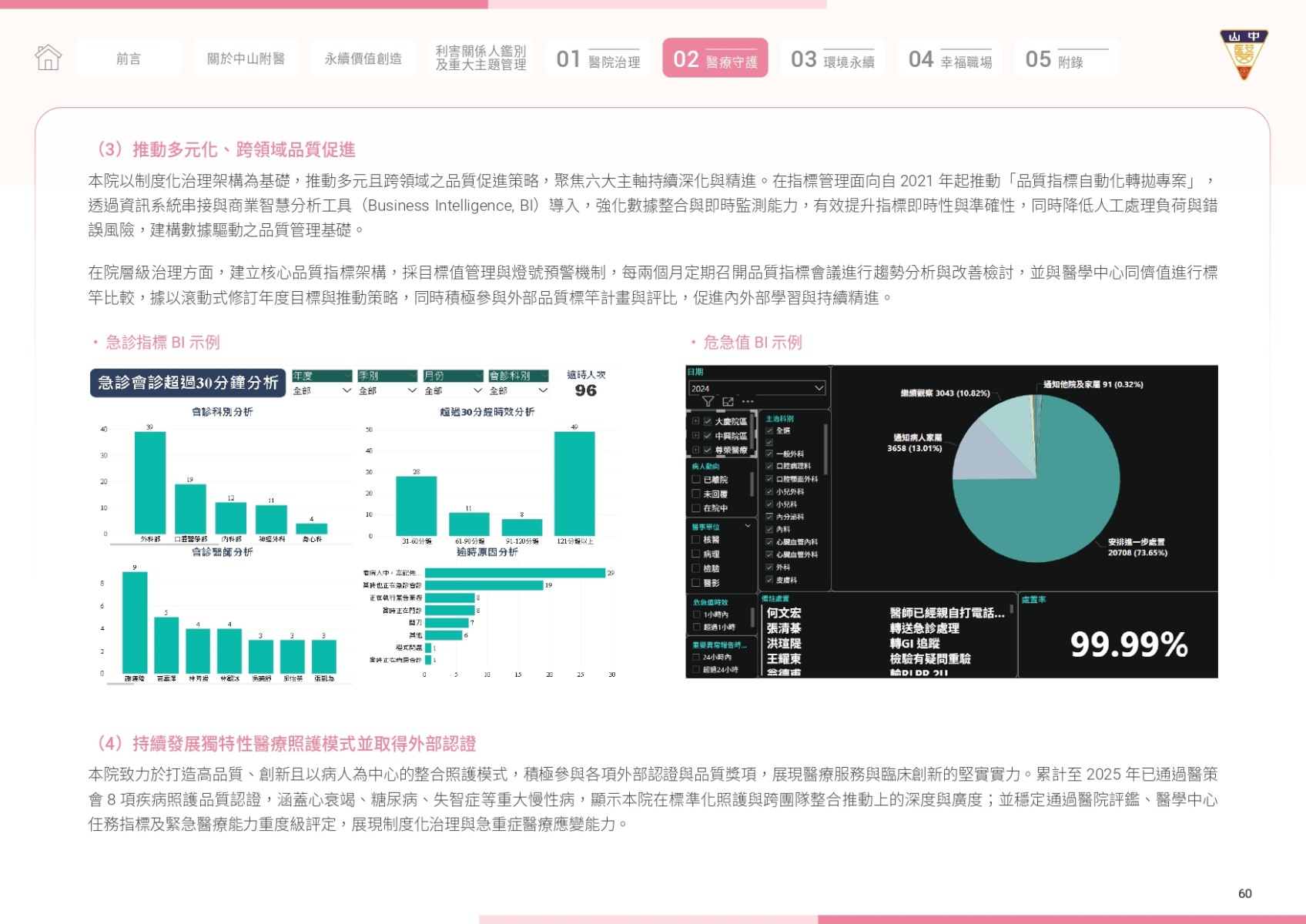The width and height of the screenshot is (1306, 924).
Task: Click the overdue count number 96
Action: tap(586, 390)
